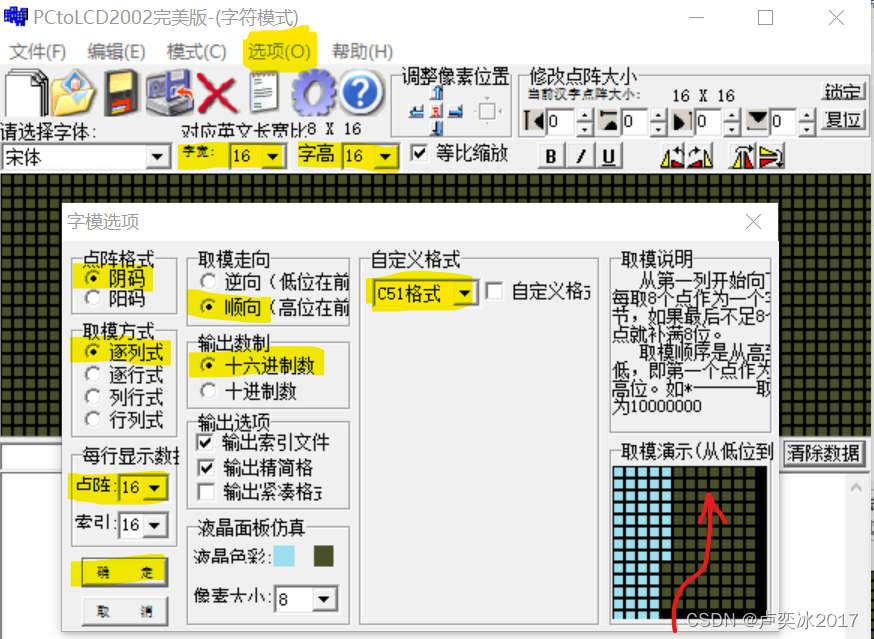Screen dimensions: 874x639
Task: Click the 复位 reset button
Action: tap(843, 119)
